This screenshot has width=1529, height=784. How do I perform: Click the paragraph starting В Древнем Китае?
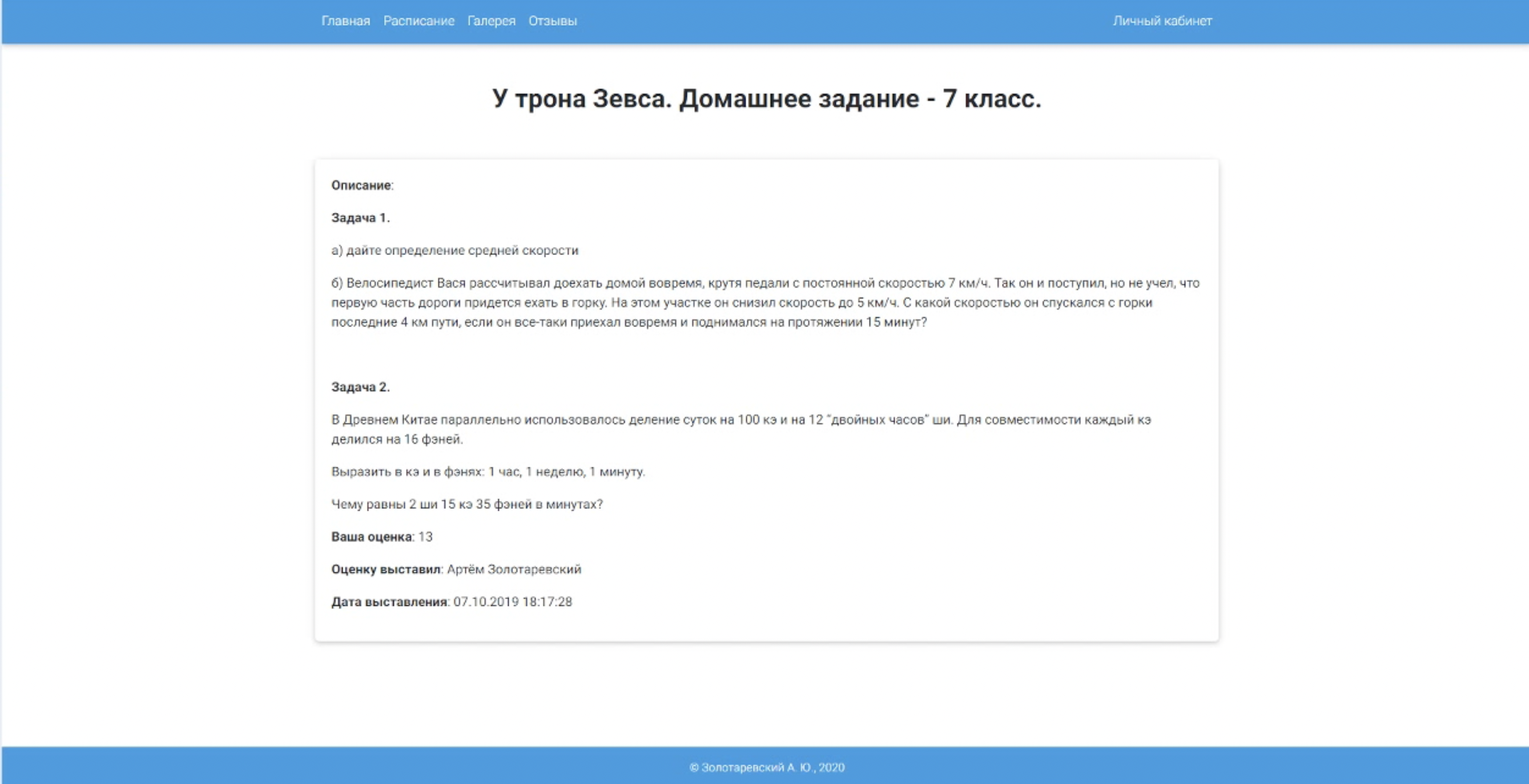(x=741, y=429)
